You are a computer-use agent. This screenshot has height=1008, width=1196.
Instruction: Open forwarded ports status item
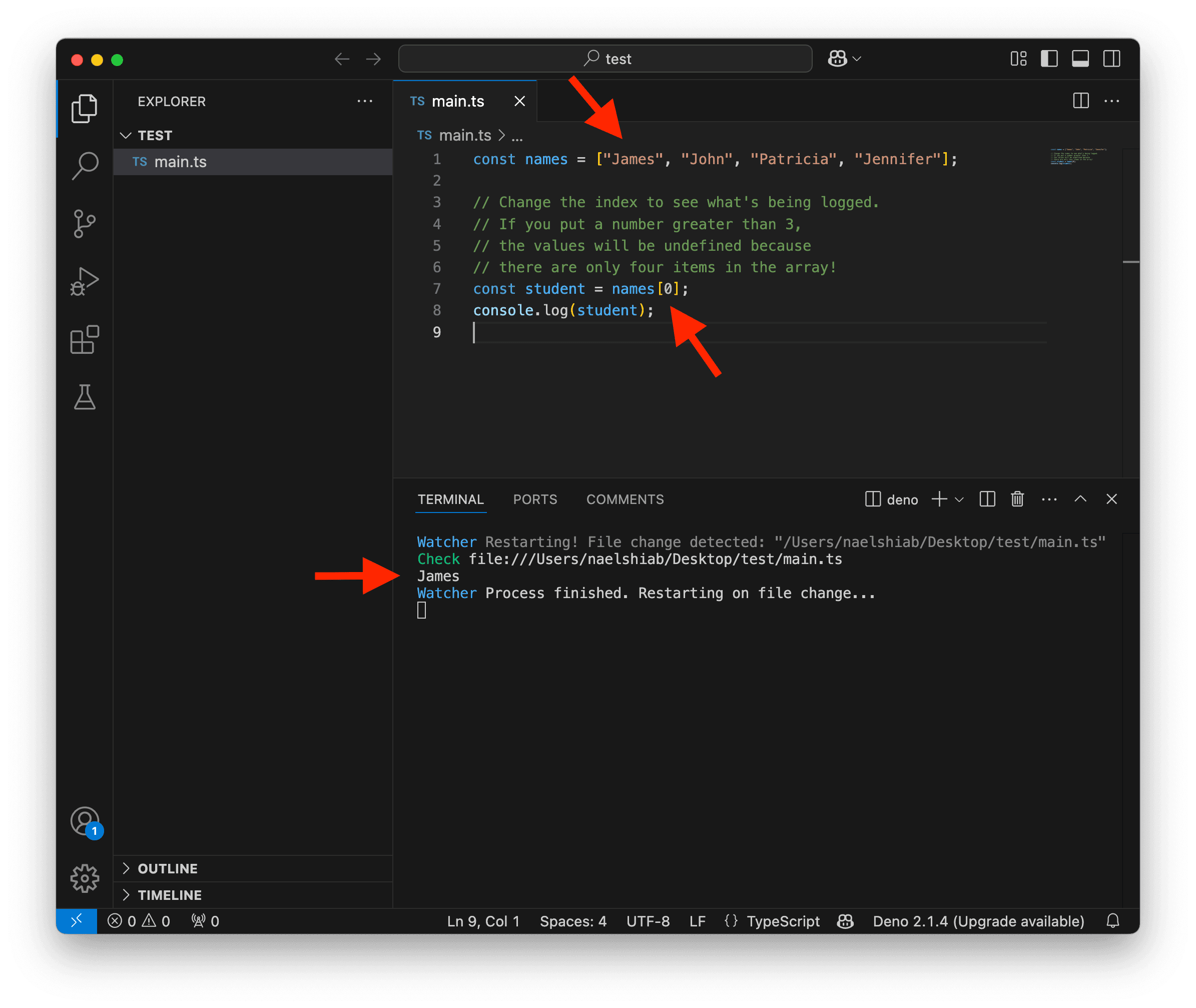(205, 920)
